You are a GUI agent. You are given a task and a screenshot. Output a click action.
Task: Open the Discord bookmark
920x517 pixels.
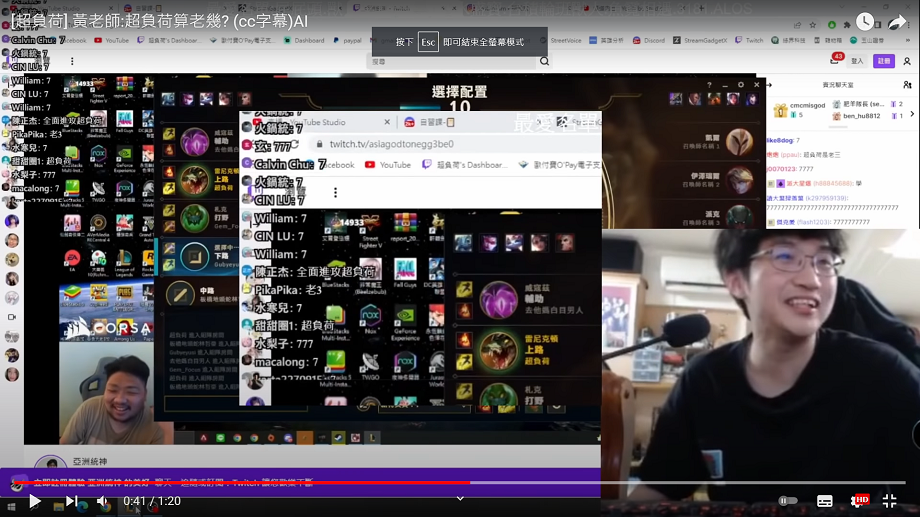pyautogui.click(x=649, y=40)
